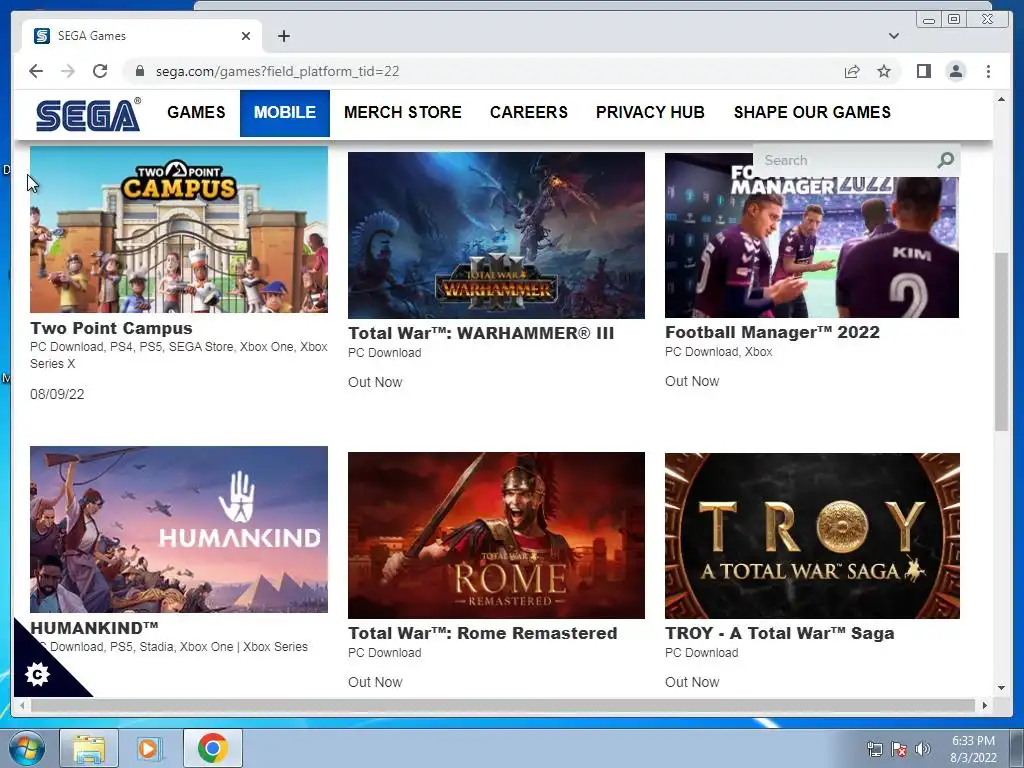1024x768 pixels.
Task: Click the padlock site info icon
Action: 139,71
